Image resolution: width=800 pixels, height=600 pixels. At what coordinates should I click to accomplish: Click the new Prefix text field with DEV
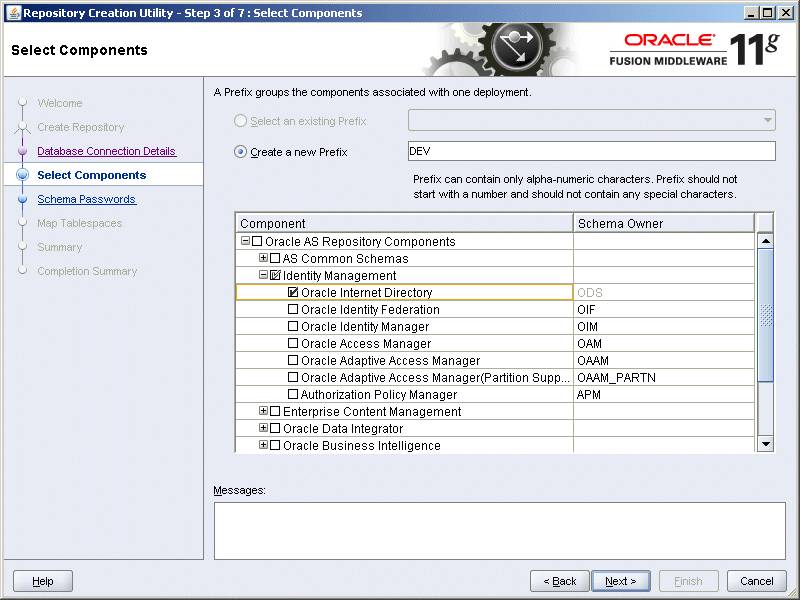click(591, 151)
